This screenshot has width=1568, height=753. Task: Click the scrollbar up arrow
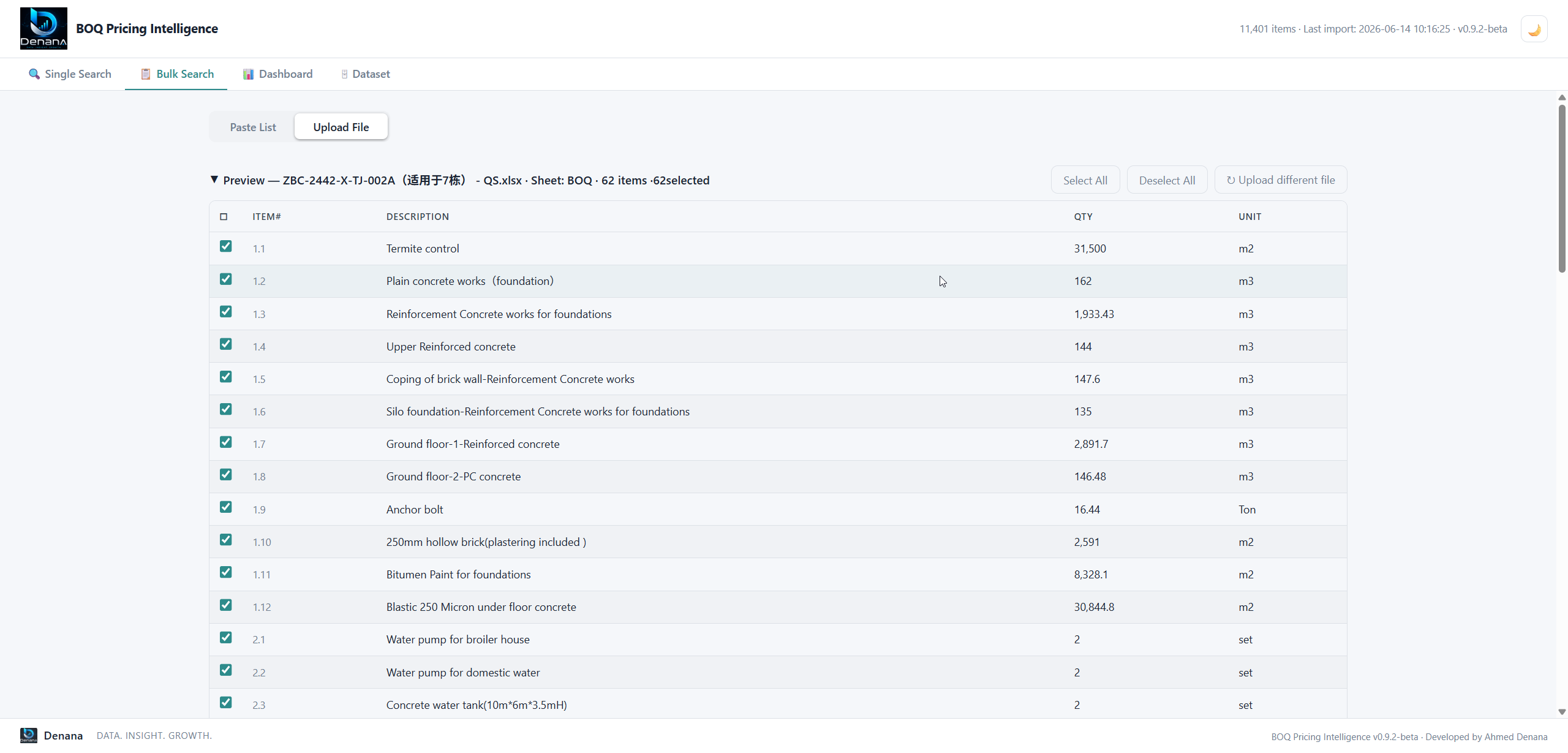(1562, 97)
